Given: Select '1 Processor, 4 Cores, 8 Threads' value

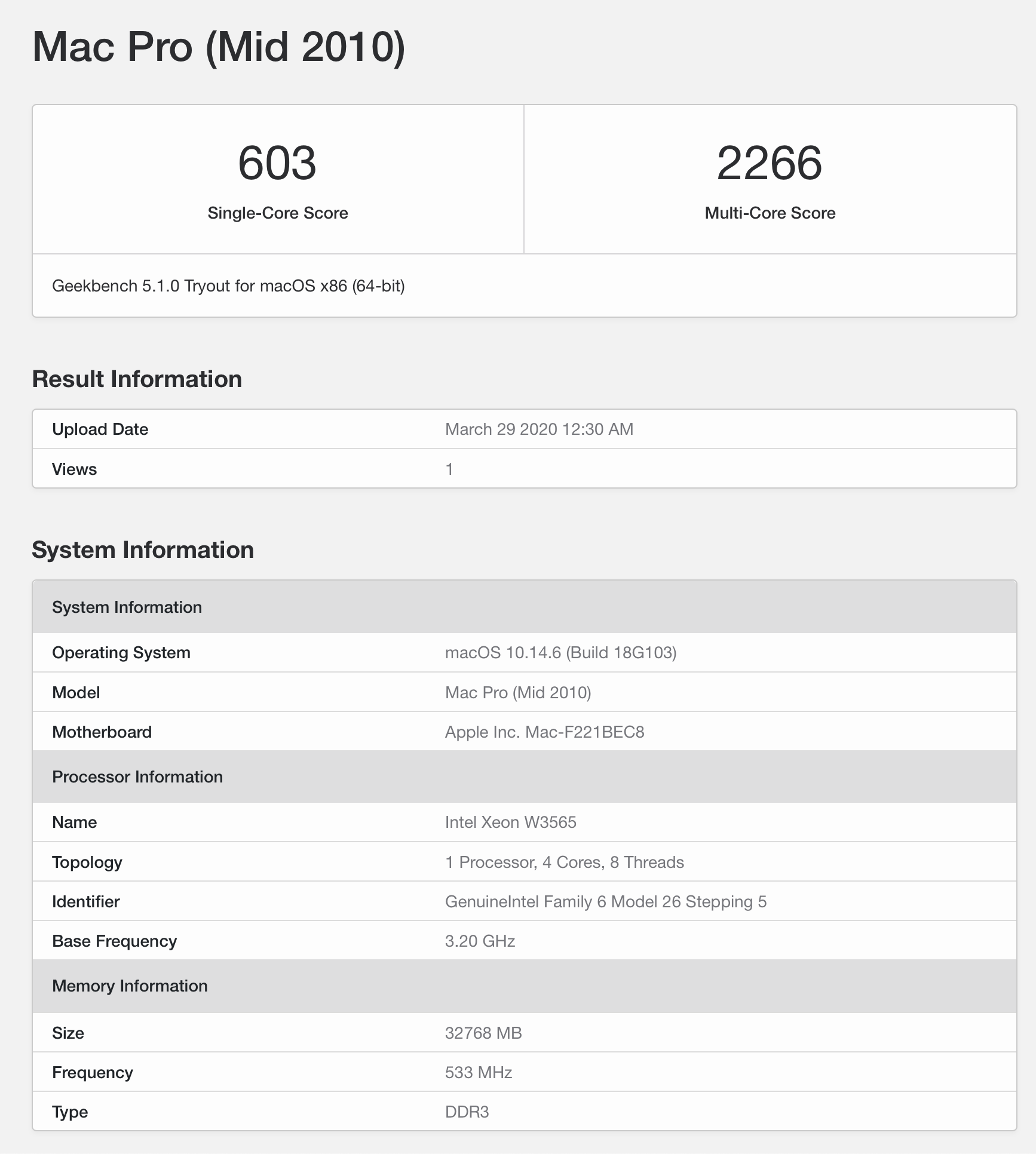Looking at the screenshot, I should point(565,863).
